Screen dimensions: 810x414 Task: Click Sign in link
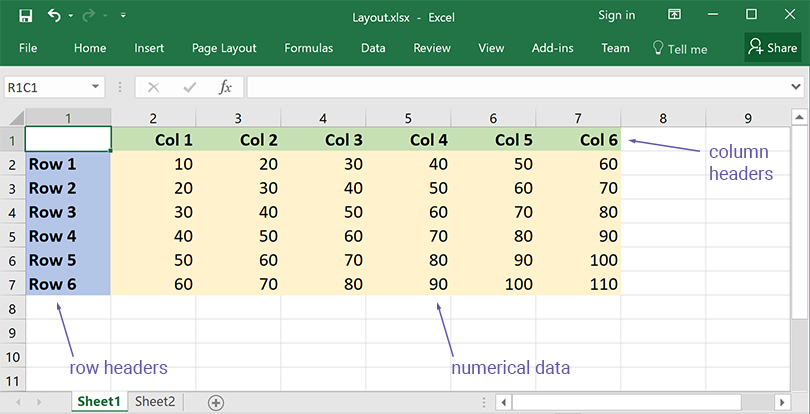pos(616,15)
